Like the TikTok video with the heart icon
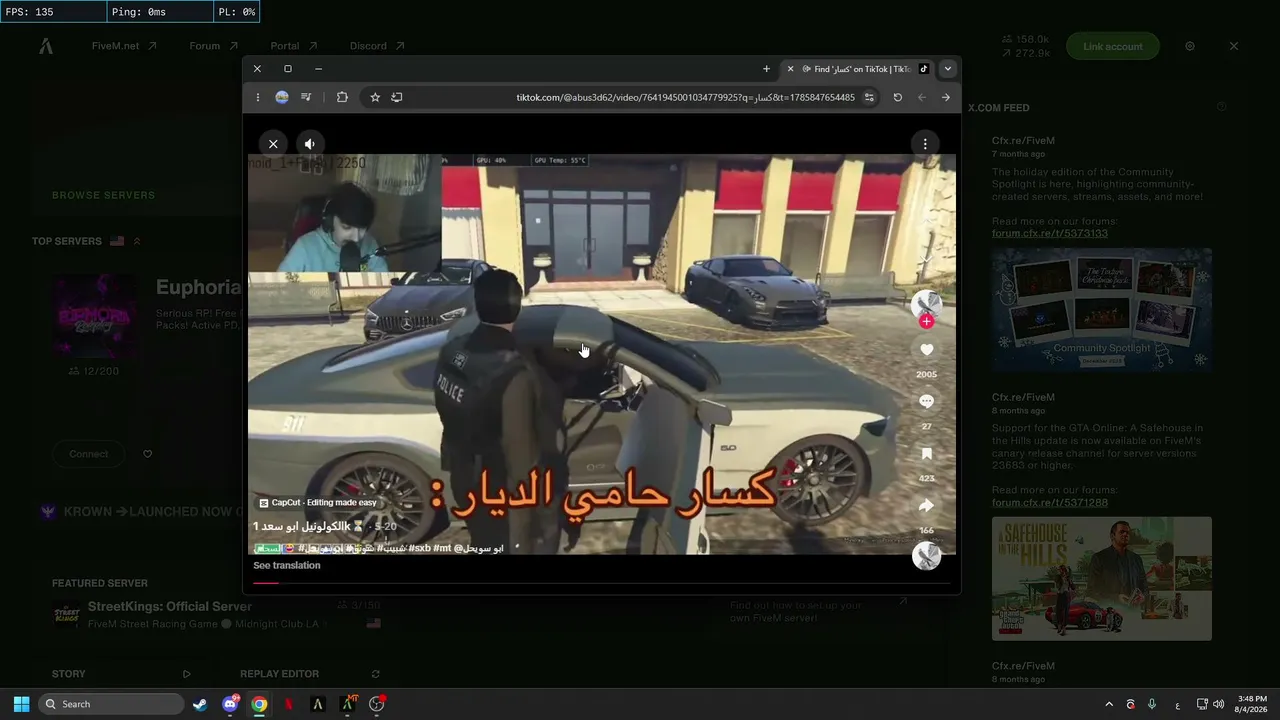 pyautogui.click(x=926, y=350)
